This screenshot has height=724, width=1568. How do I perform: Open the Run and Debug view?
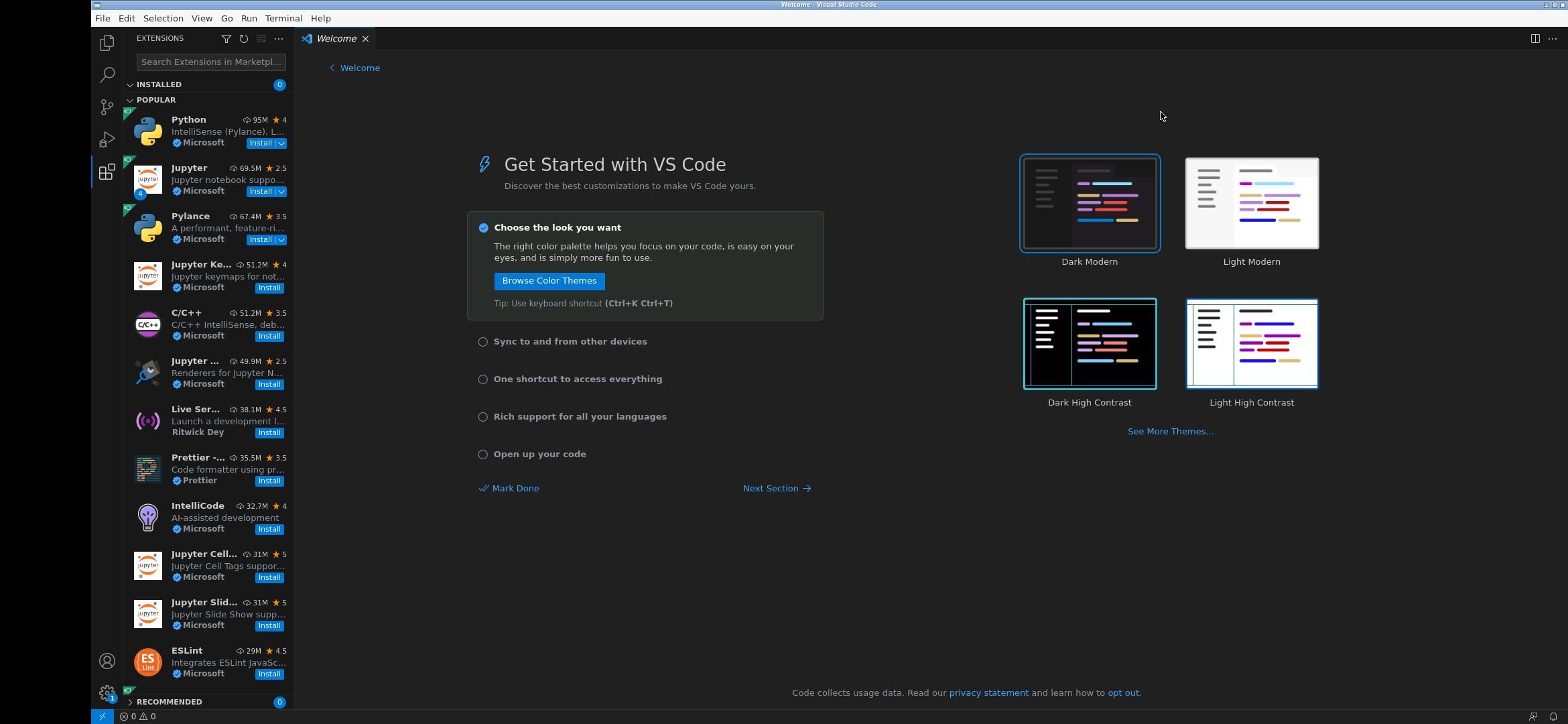(x=107, y=139)
